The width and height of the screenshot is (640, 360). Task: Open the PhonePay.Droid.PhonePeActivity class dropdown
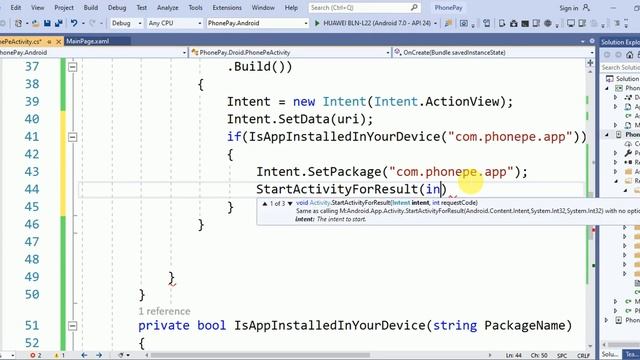coord(290,52)
